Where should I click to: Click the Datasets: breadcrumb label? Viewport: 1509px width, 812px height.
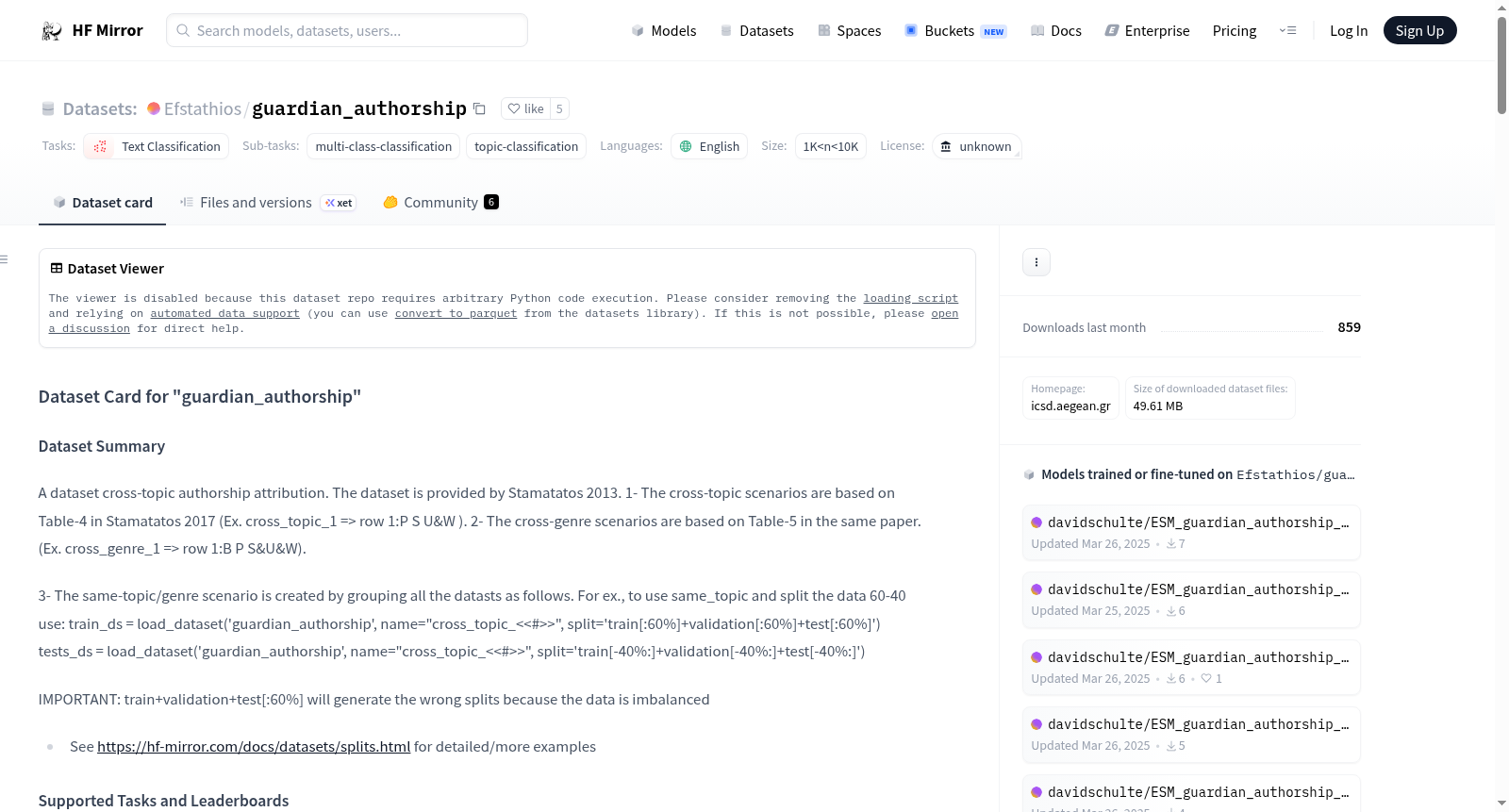click(x=100, y=109)
